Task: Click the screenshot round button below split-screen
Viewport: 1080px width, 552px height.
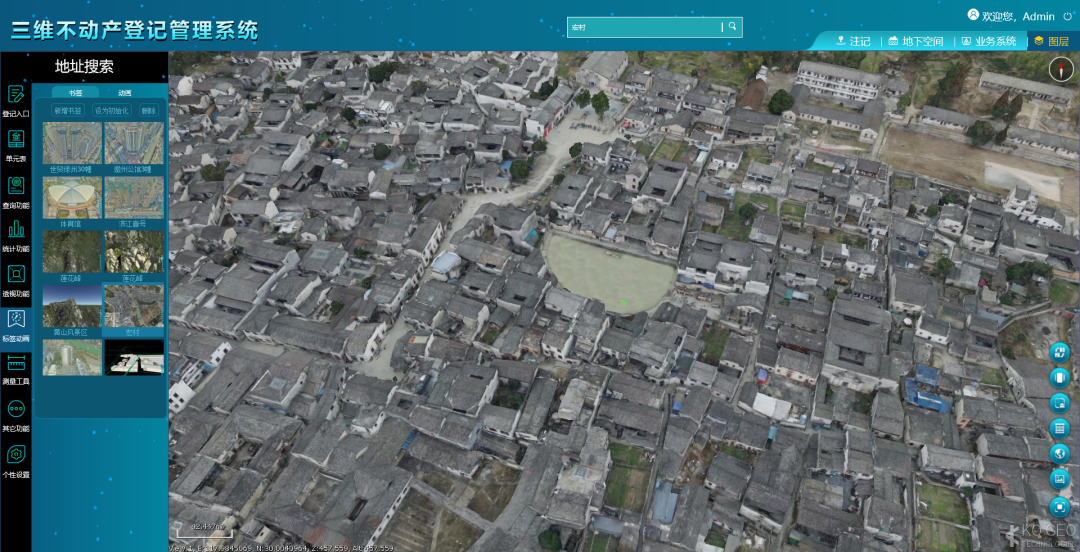Action: [x=1059, y=403]
